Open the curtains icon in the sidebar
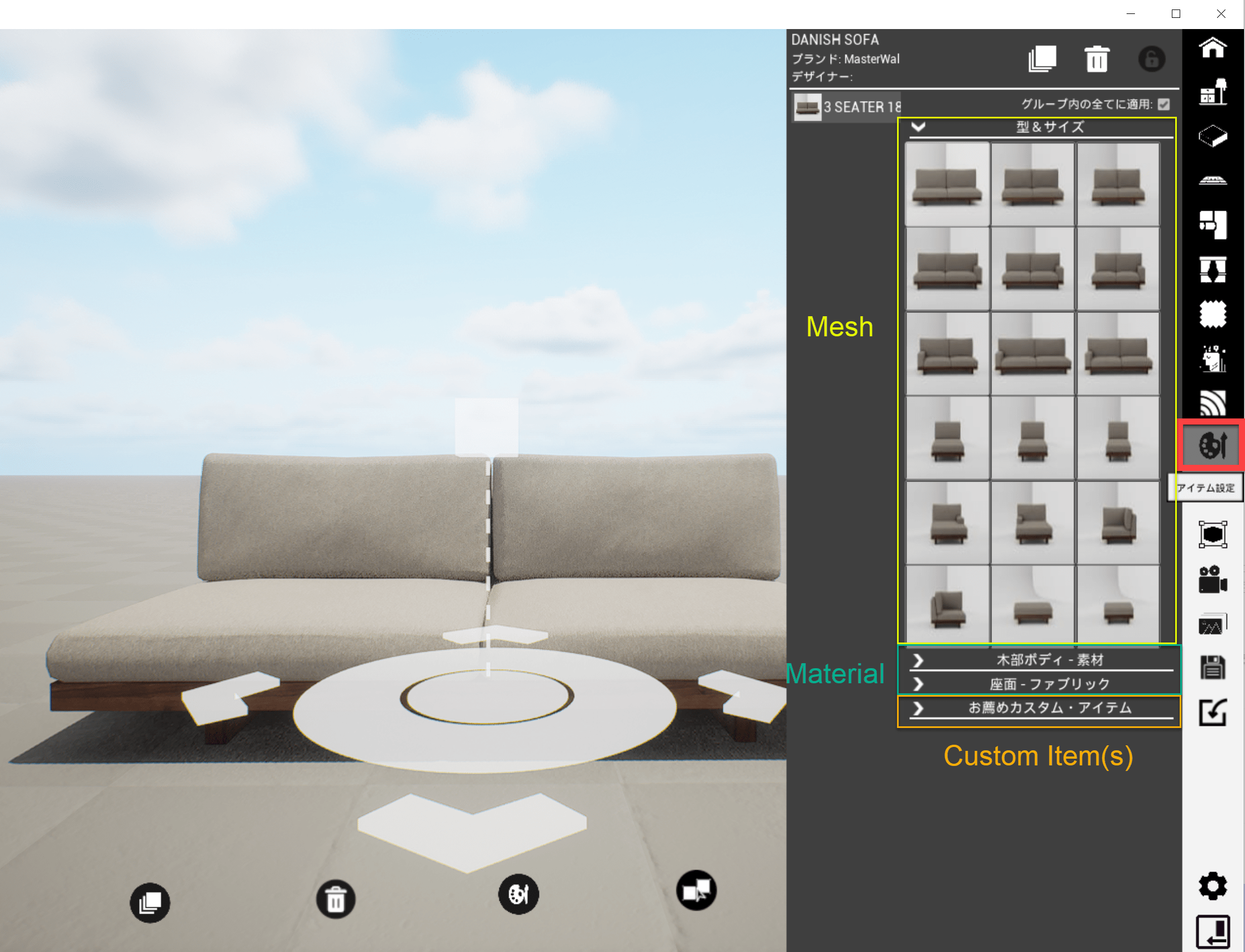The width and height of the screenshot is (1245, 952). pyautogui.click(x=1213, y=269)
